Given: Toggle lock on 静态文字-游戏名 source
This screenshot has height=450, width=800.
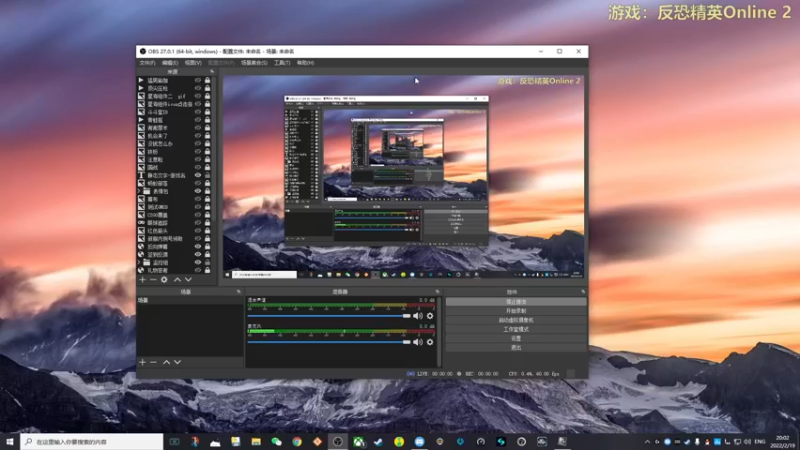Looking at the screenshot, I should 208,175.
